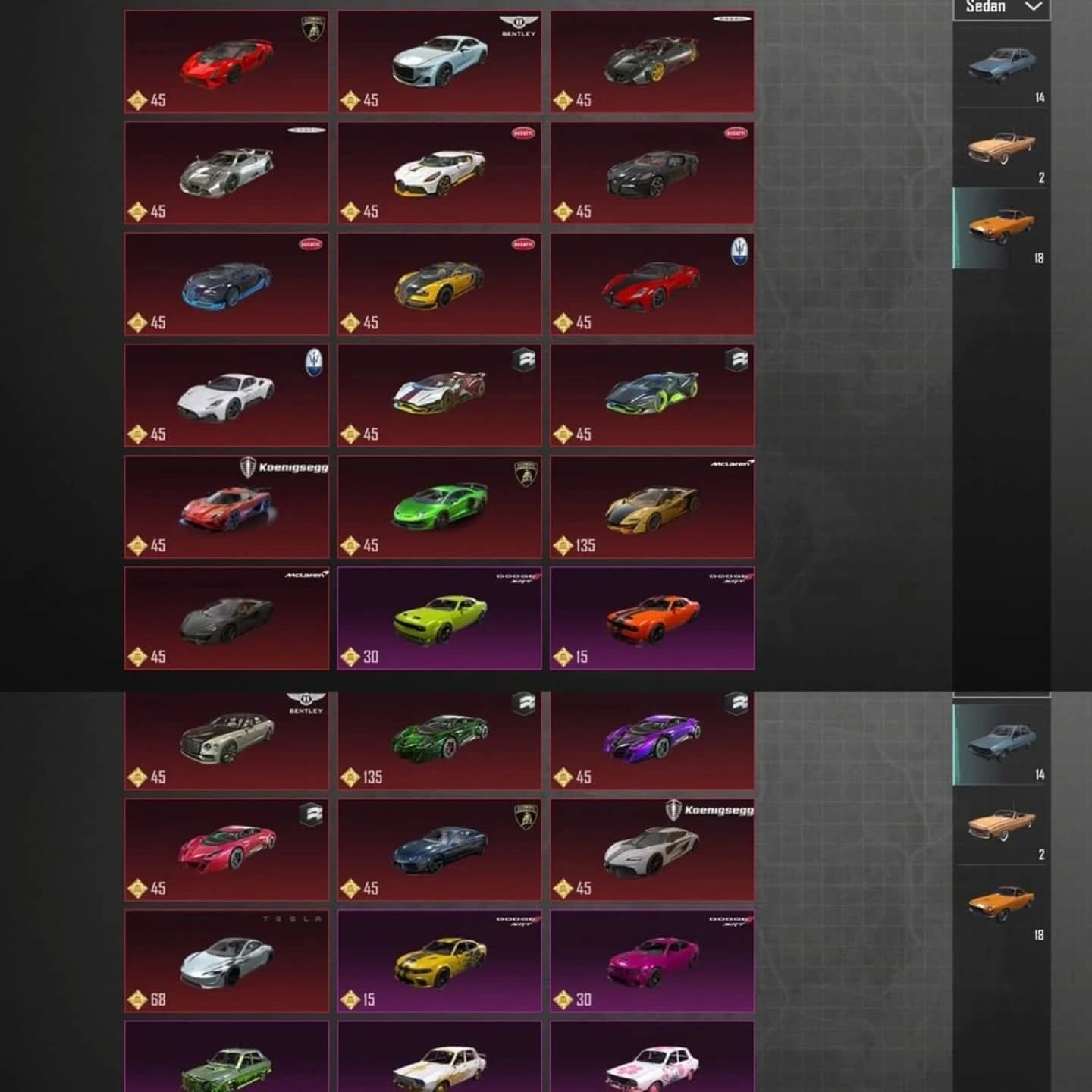1092x1092 pixels.
Task: Click the Maserati trident logo on red car card
Action: click(739, 251)
